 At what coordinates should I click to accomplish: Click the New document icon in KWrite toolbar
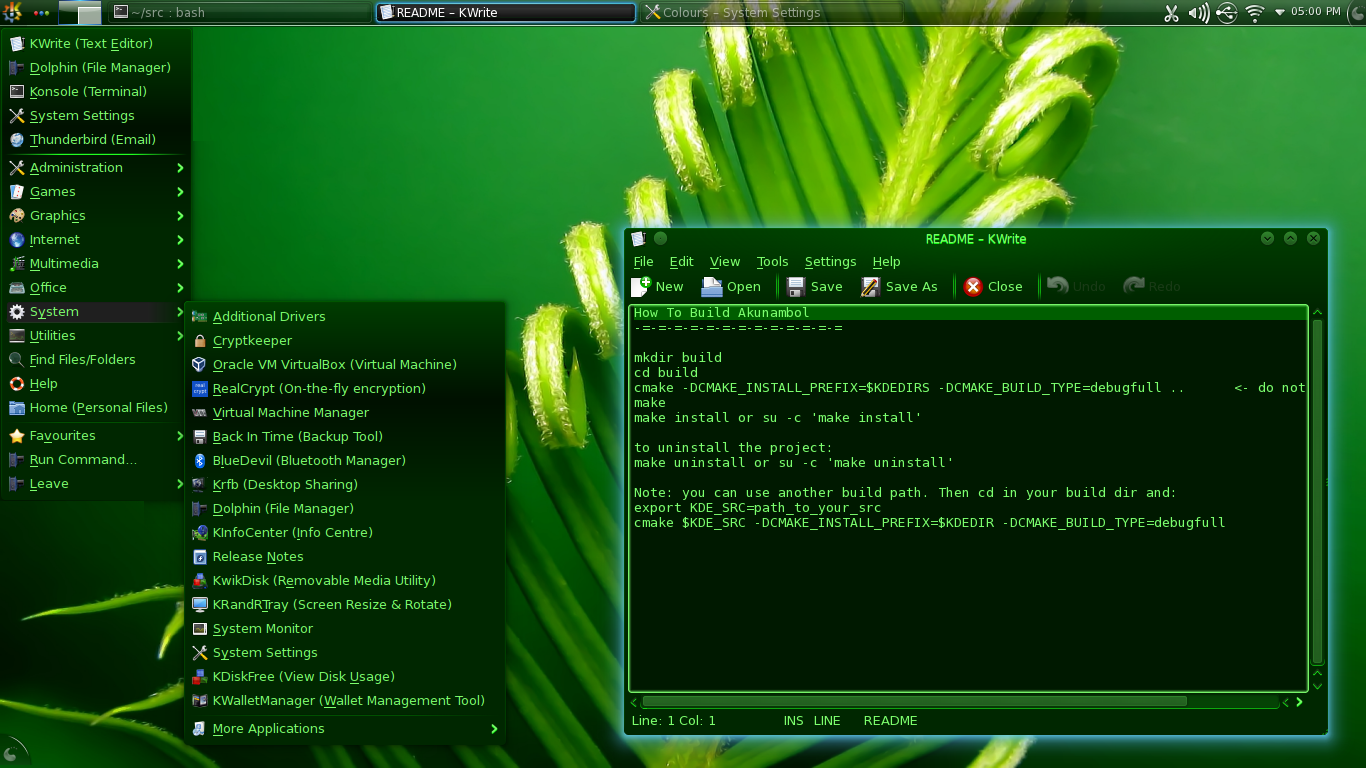641,286
